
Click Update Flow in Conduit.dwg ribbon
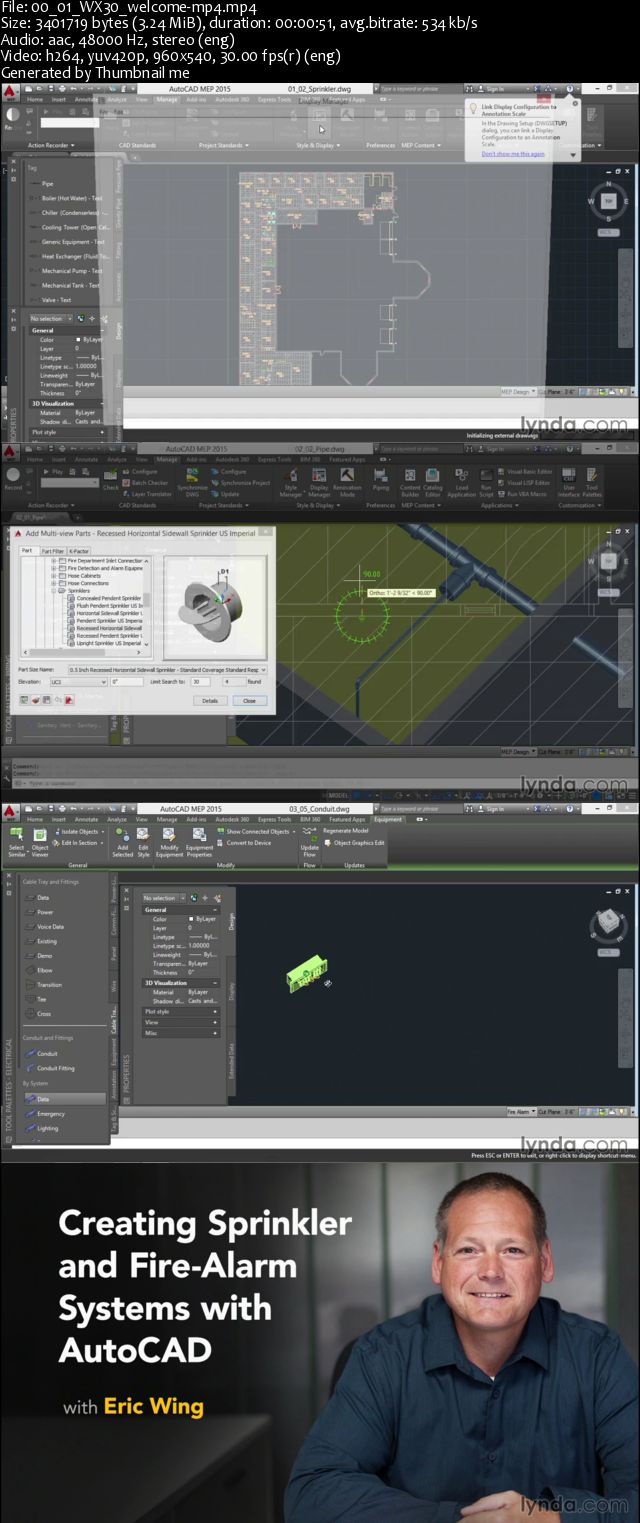click(x=310, y=842)
